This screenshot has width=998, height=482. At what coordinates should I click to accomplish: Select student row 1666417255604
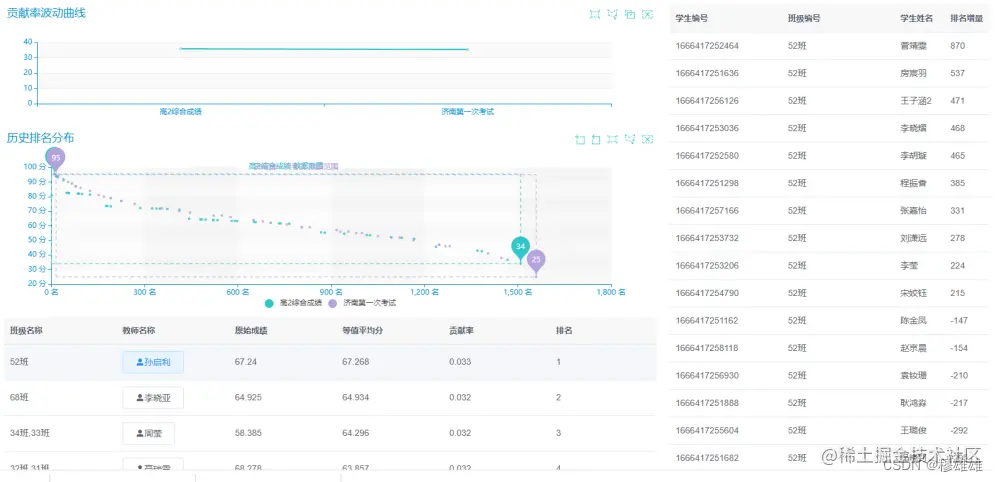(x=830, y=430)
